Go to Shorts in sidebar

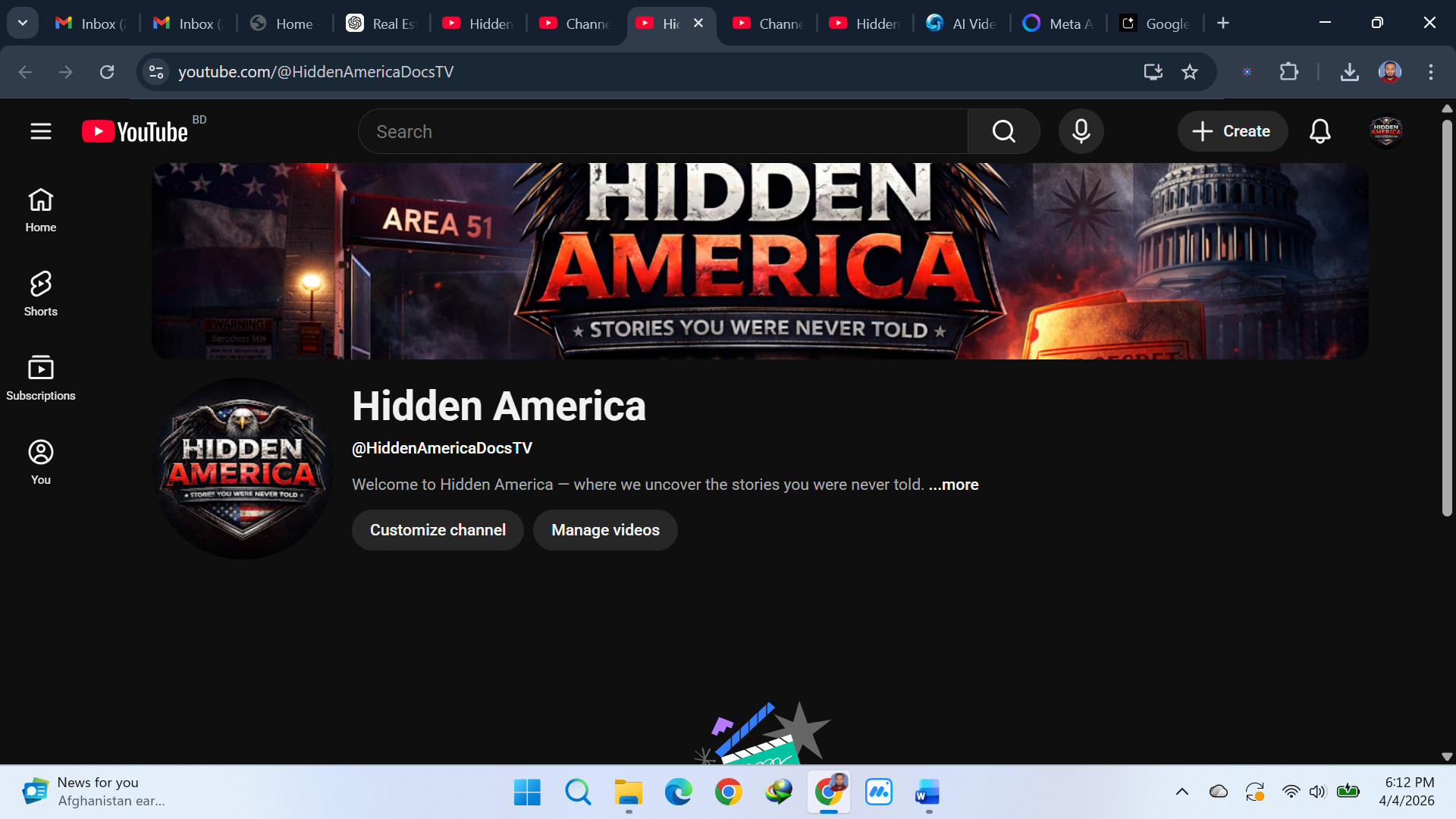(x=41, y=293)
